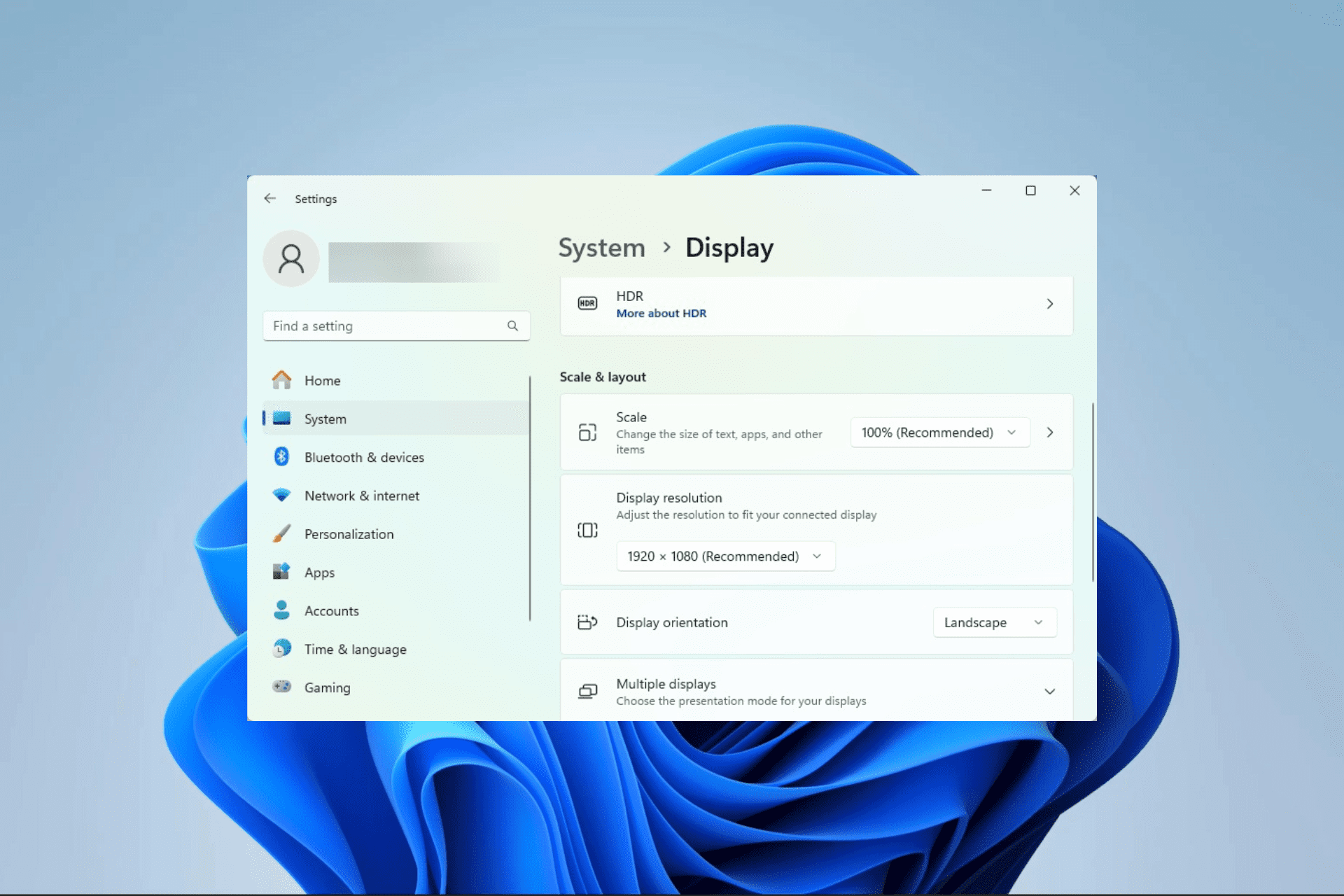Click the Bluetooth & devices icon
This screenshot has height=896, width=1344.
(x=281, y=456)
